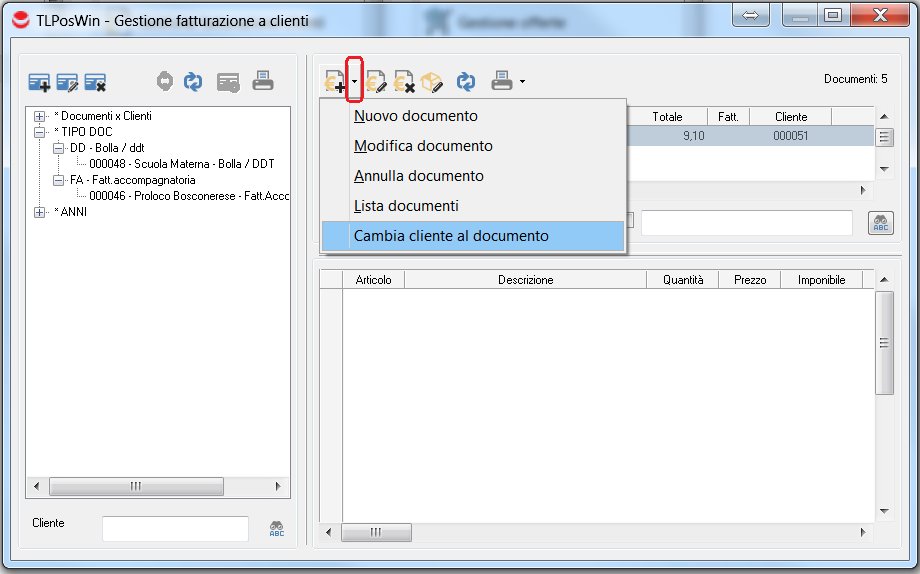The image size is (920, 574).
Task: Select Annulla documento from the menu
Action: click(419, 176)
